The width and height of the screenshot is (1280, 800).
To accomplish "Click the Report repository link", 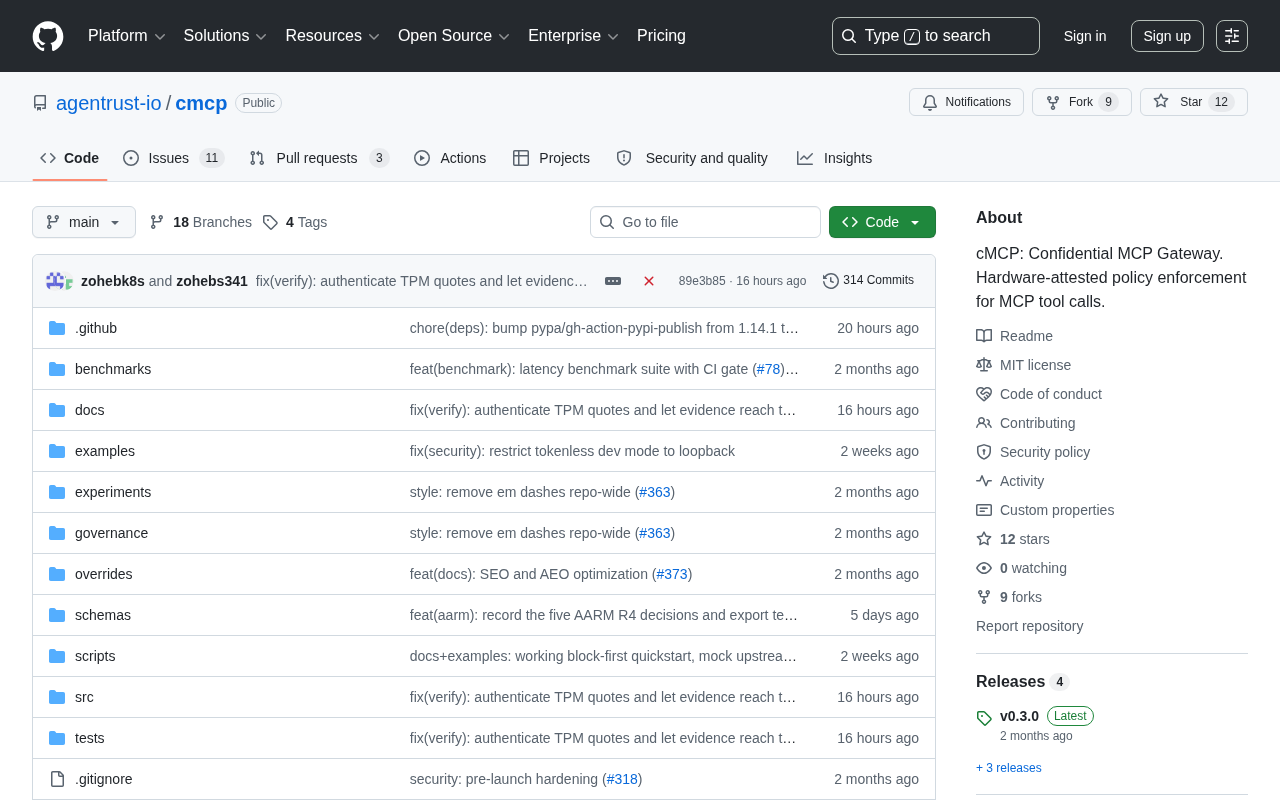I will point(1030,626).
